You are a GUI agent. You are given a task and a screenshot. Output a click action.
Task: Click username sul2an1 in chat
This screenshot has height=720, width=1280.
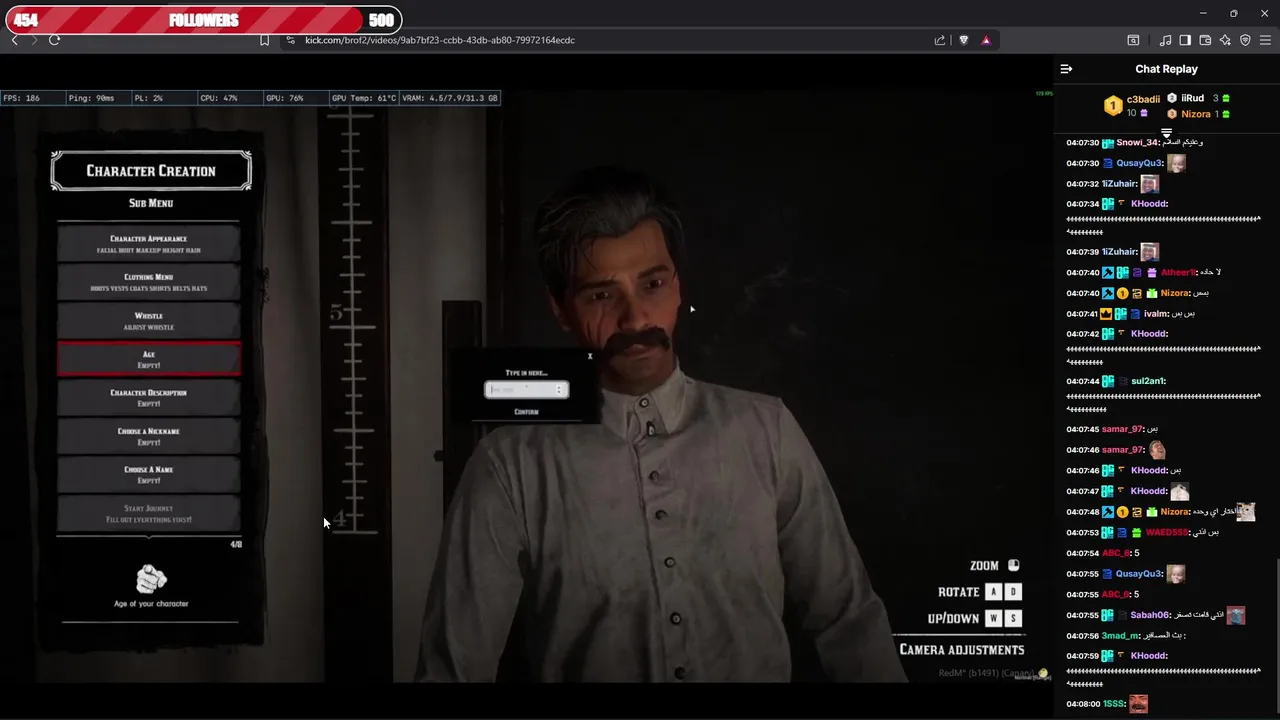1149,381
